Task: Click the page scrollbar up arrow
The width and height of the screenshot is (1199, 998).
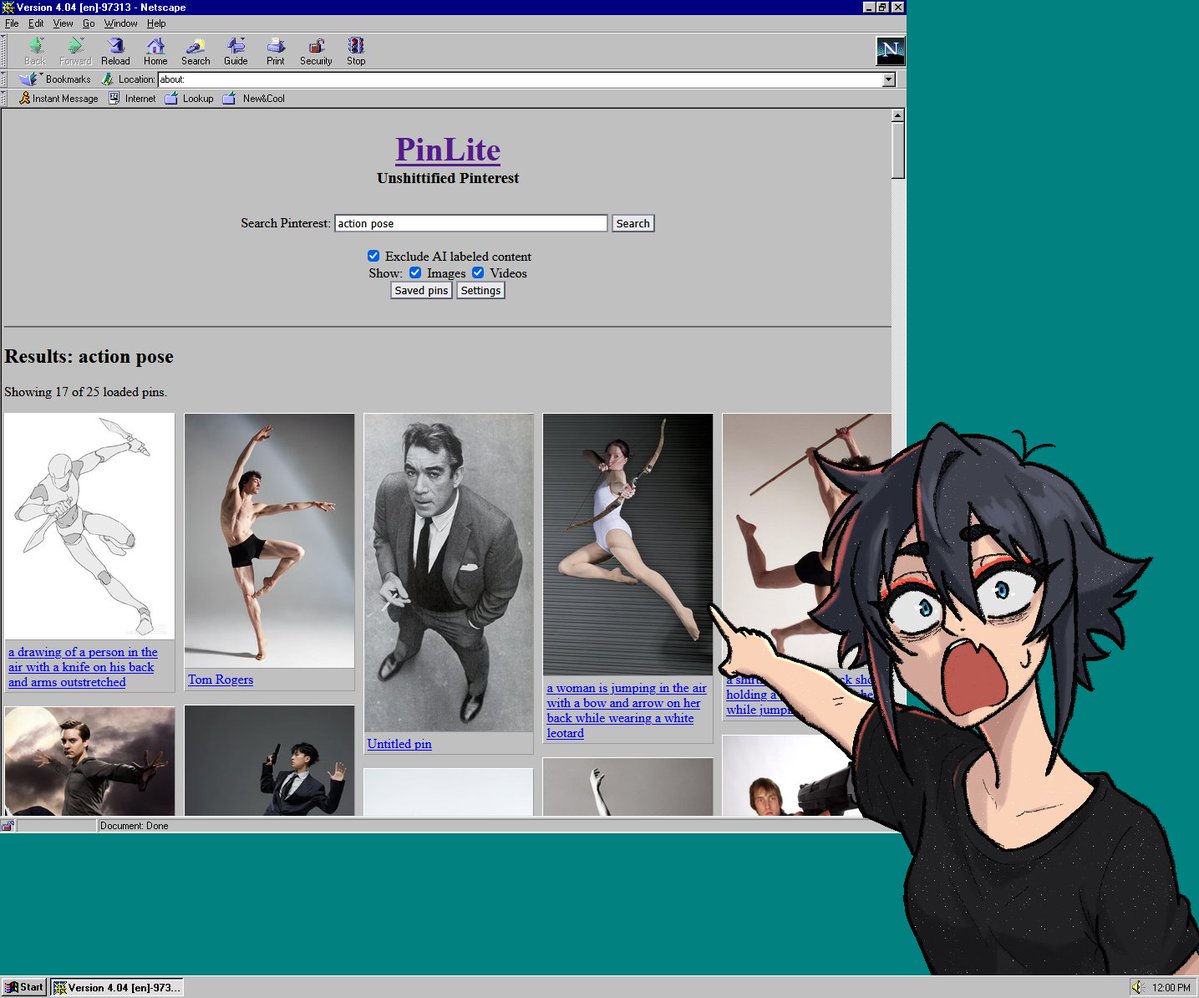Action: (898, 115)
